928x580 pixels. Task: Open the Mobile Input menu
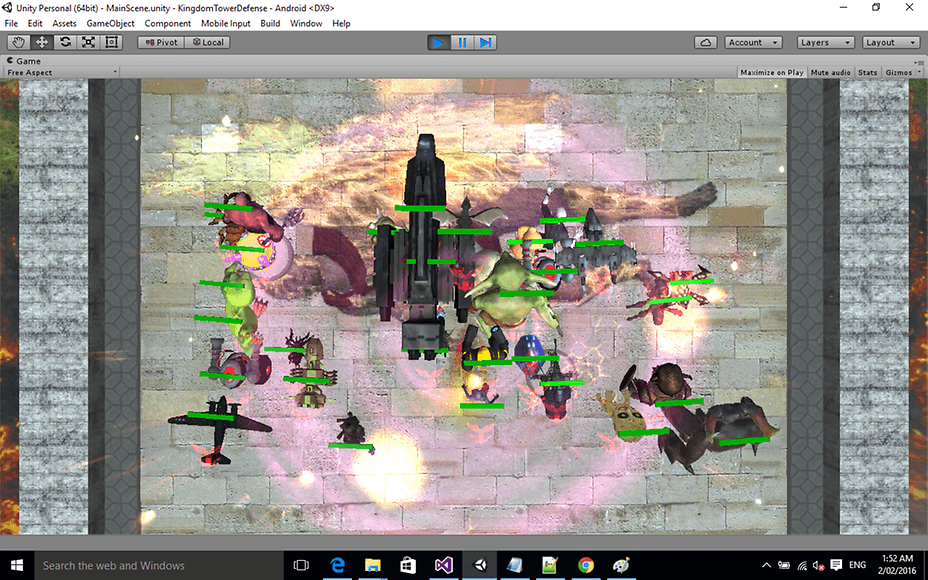point(225,24)
